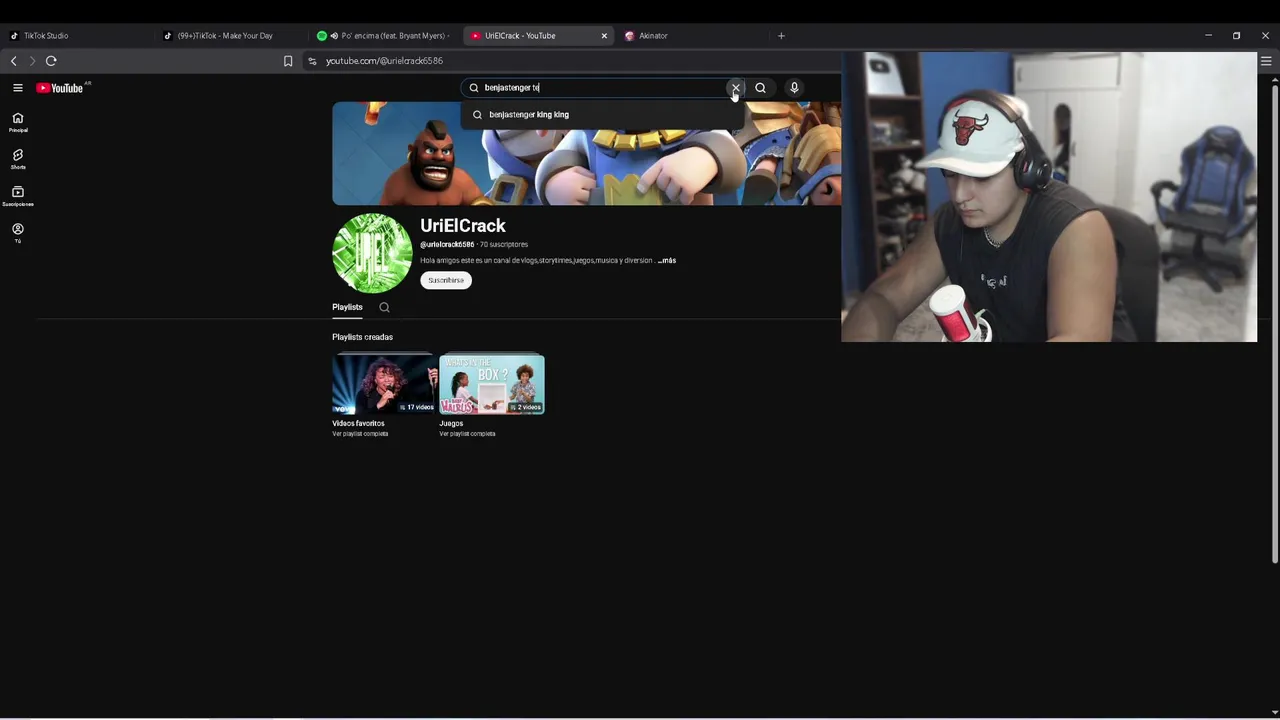Go forward in browser history

(32, 61)
